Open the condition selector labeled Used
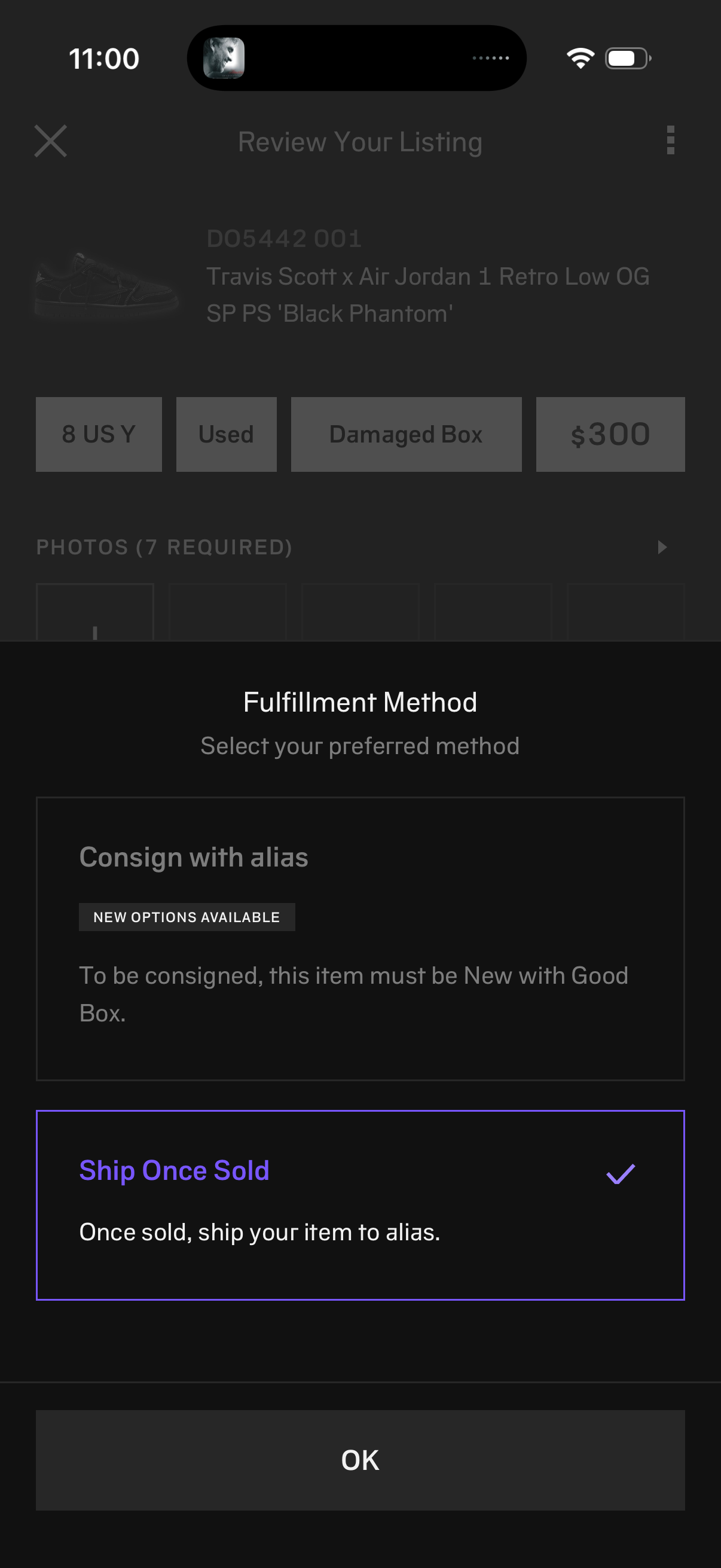This screenshot has width=721, height=1568. (226, 434)
